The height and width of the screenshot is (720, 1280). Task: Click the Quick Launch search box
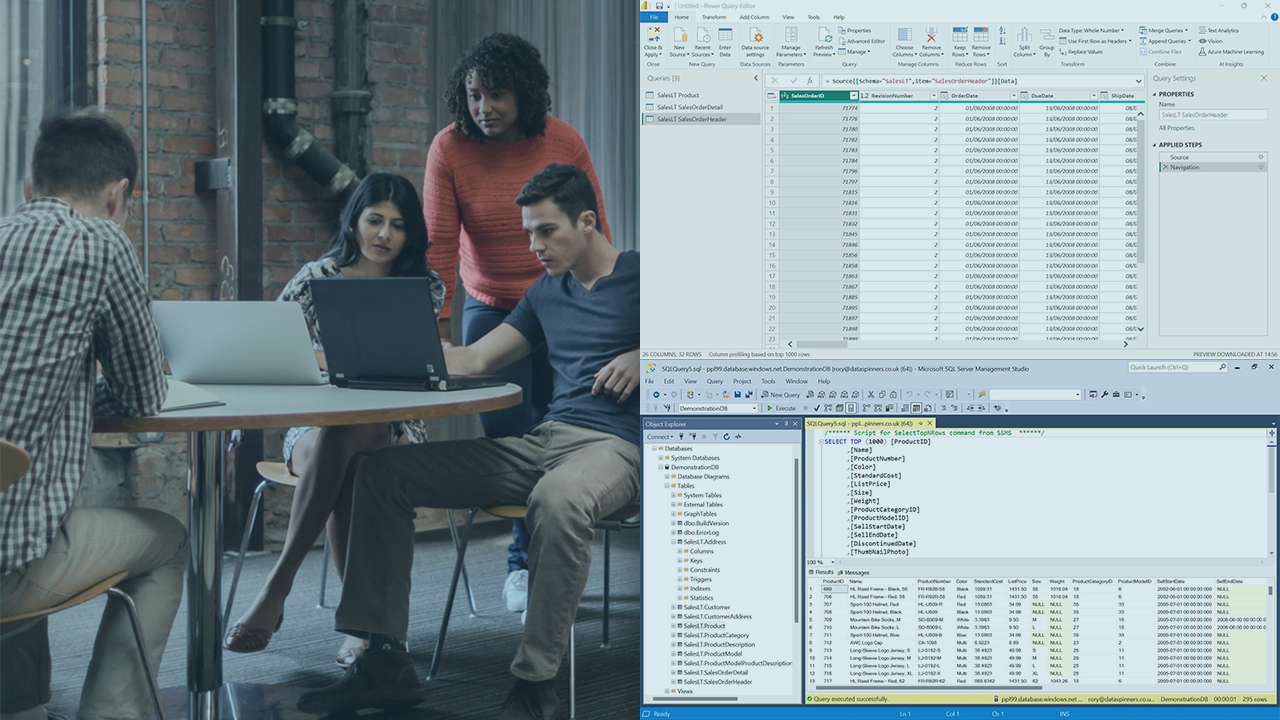[1177, 367]
